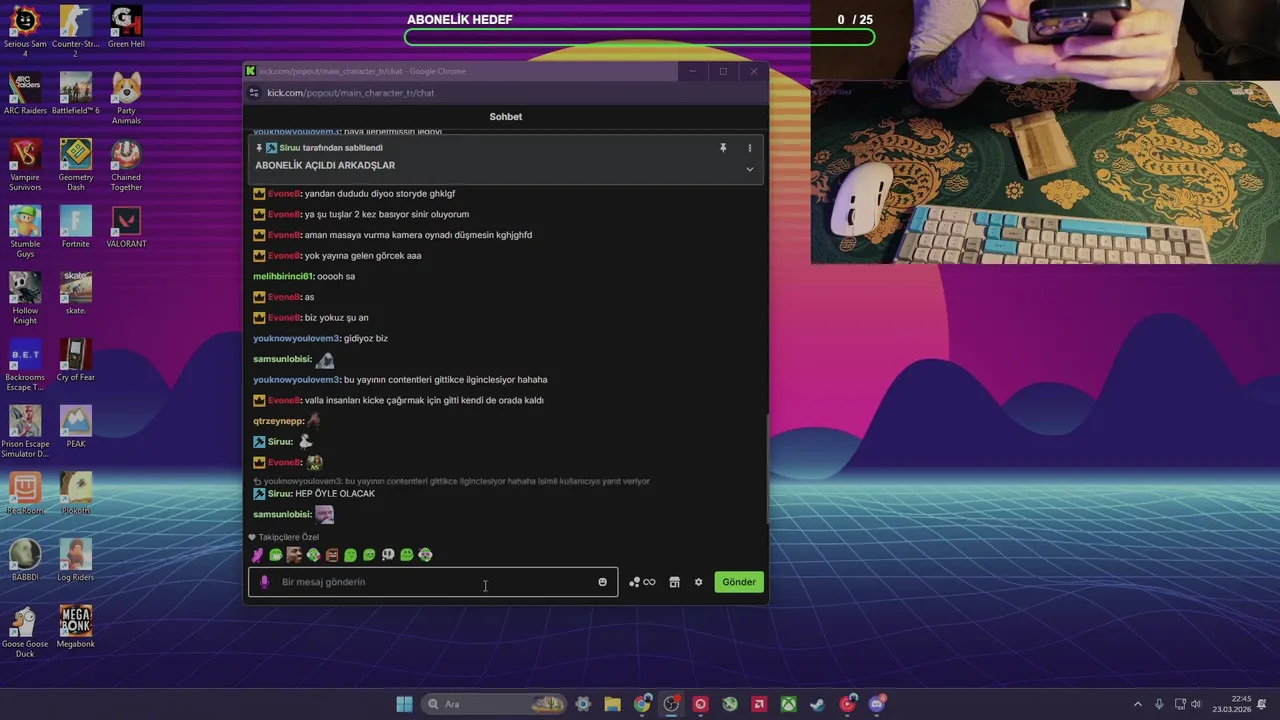Click Siruu name on 'HEP ÖYLE OLACAK' message
1280x720 pixels.
(280, 494)
